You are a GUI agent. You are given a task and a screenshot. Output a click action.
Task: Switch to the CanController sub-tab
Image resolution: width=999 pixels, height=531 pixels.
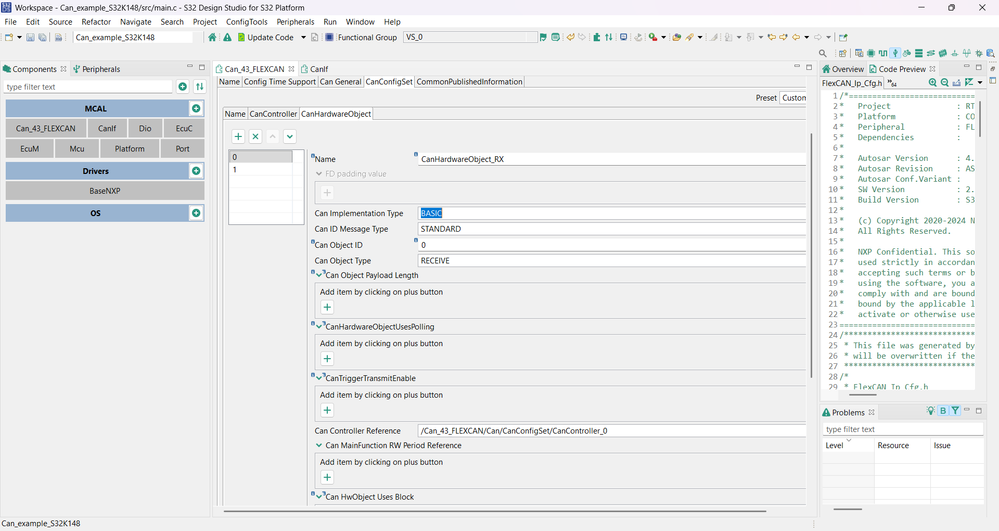(273, 113)
